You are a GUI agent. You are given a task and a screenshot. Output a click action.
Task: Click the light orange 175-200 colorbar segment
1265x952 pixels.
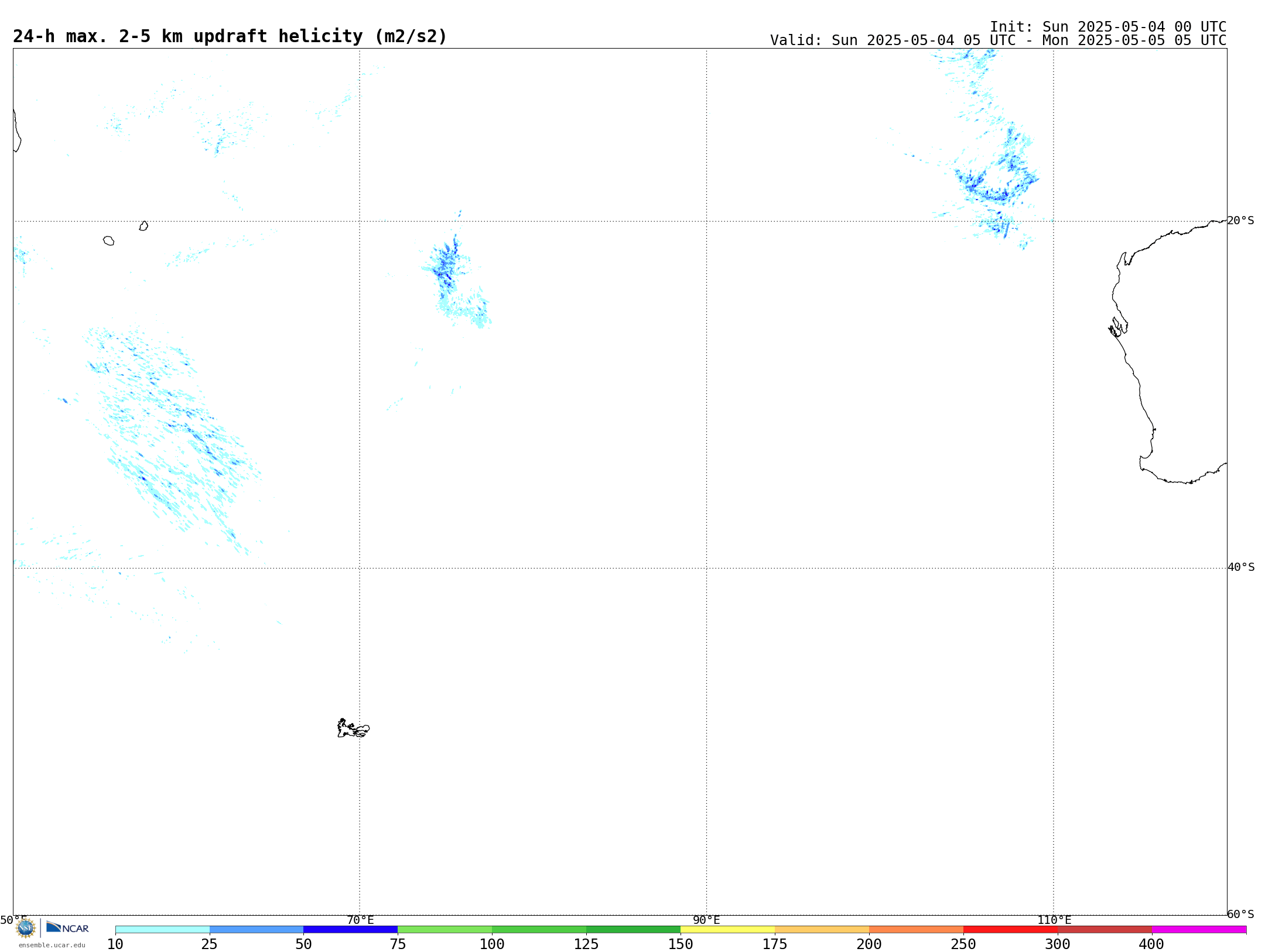(x=822, y=930)
